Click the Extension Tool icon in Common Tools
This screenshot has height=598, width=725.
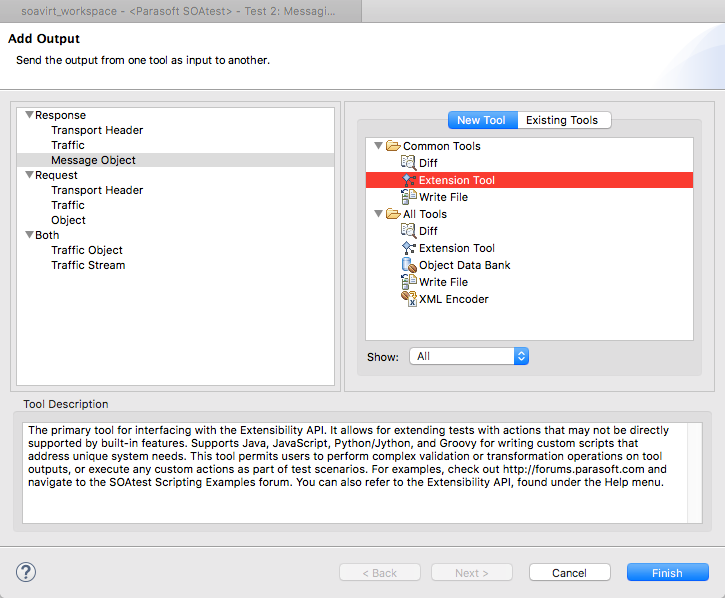408,180
